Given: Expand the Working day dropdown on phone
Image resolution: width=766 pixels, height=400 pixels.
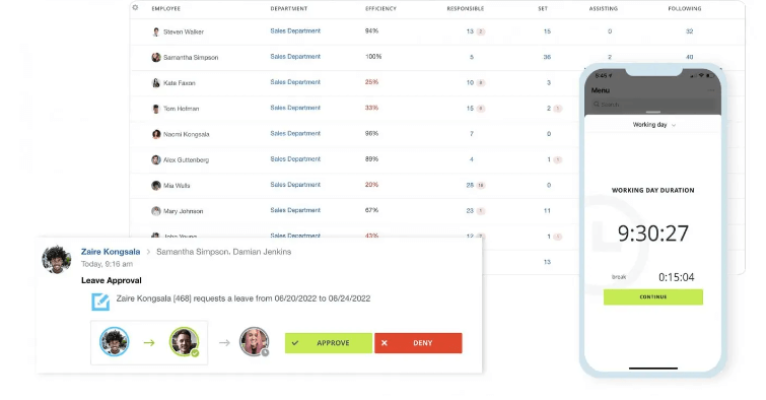Looking at the screenshot, I should [654, 125].
